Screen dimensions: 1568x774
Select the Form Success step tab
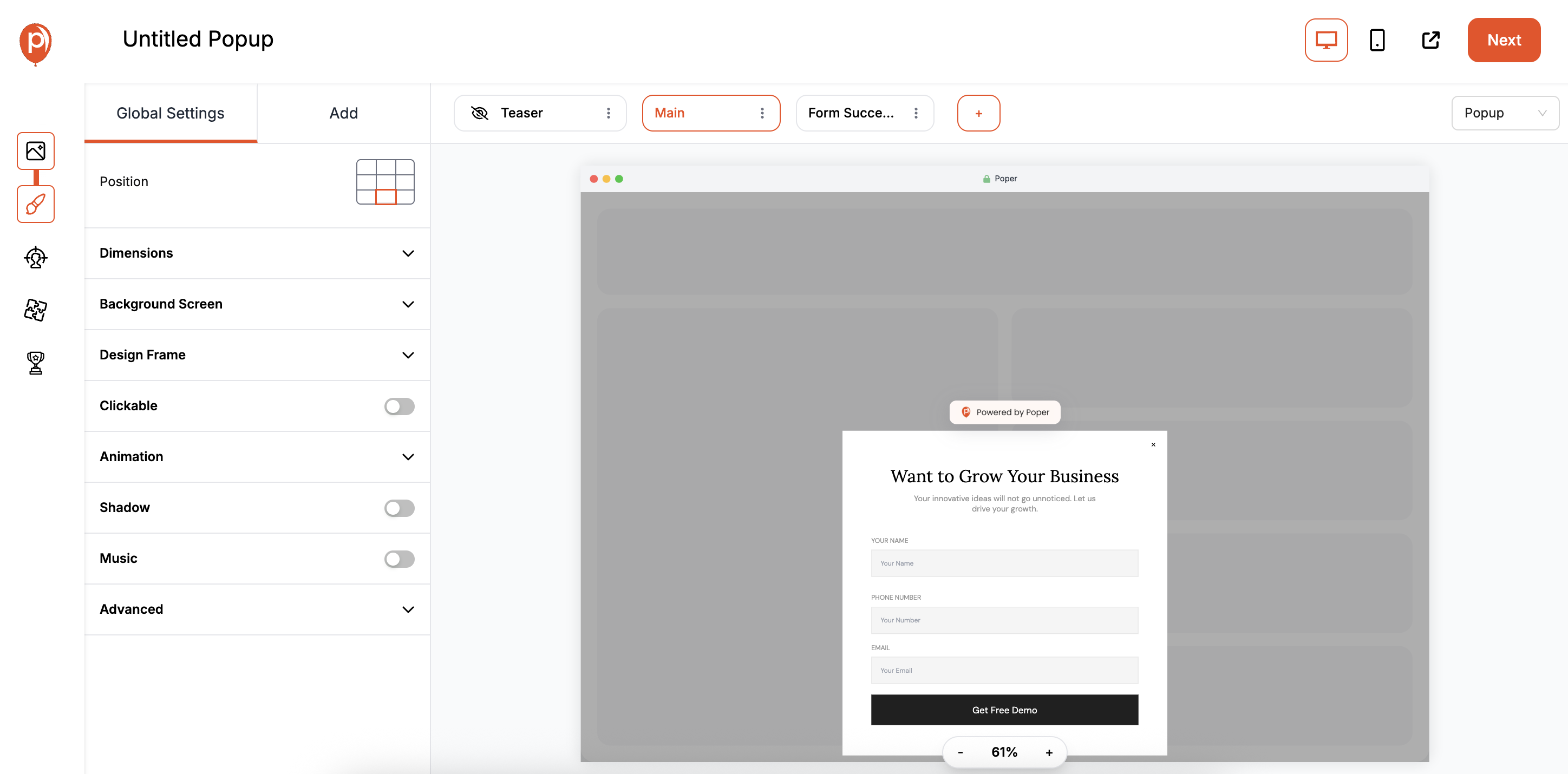851,113
